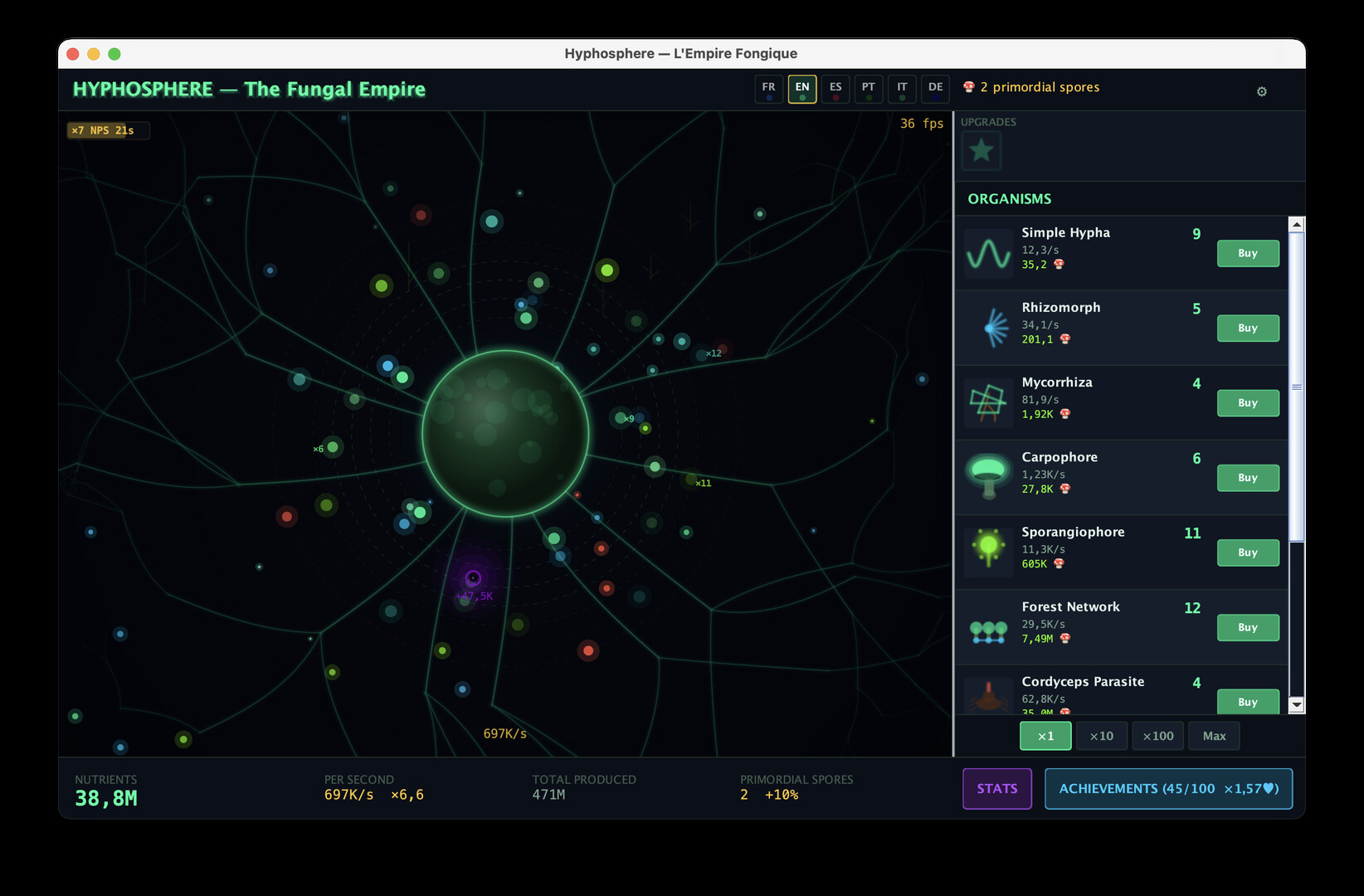1364x896 pixels.
Task: Set purchase multiplier to ×100
Action: [1157, 736]
